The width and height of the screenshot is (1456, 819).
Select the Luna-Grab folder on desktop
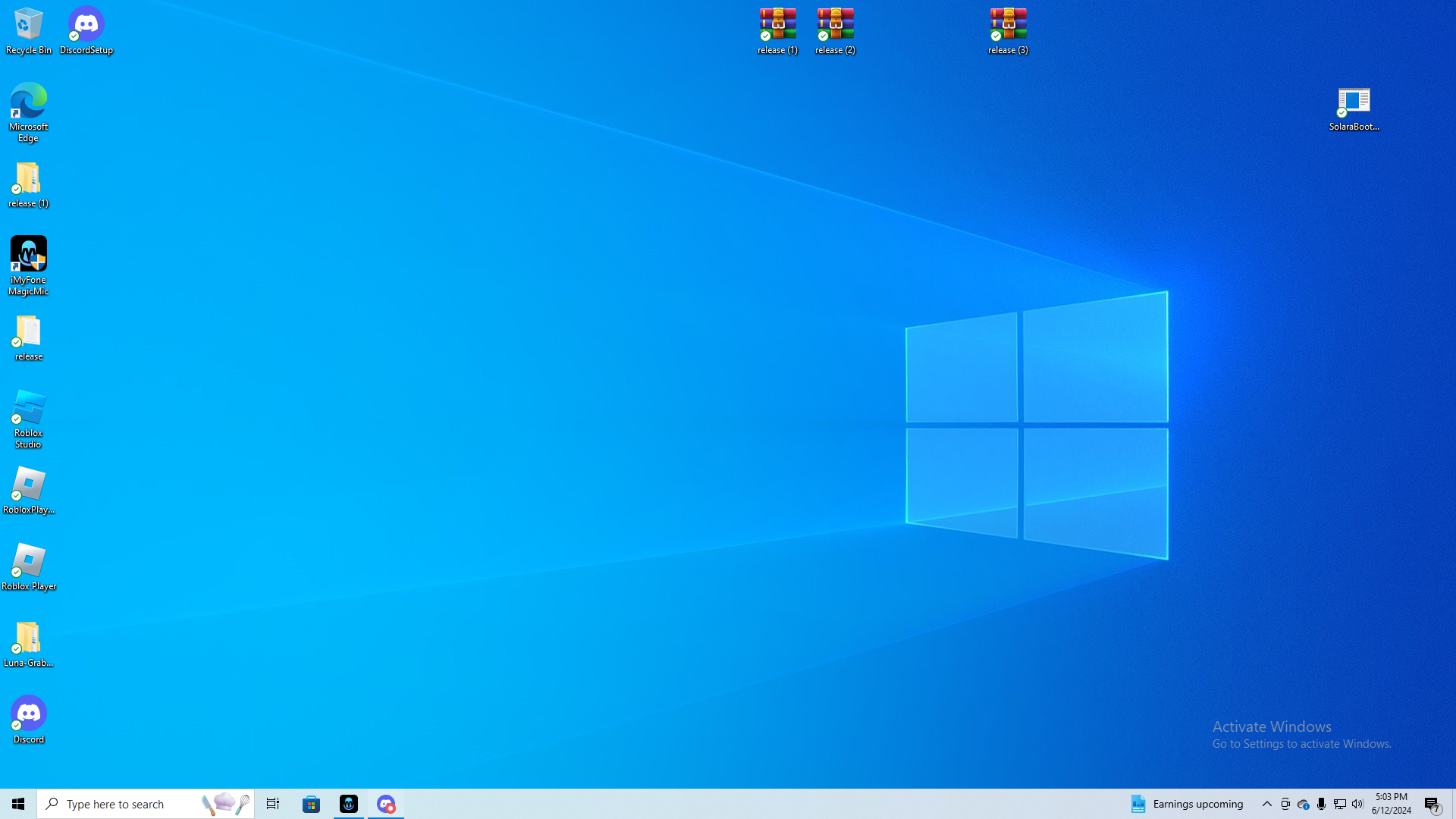click(29, 644)
